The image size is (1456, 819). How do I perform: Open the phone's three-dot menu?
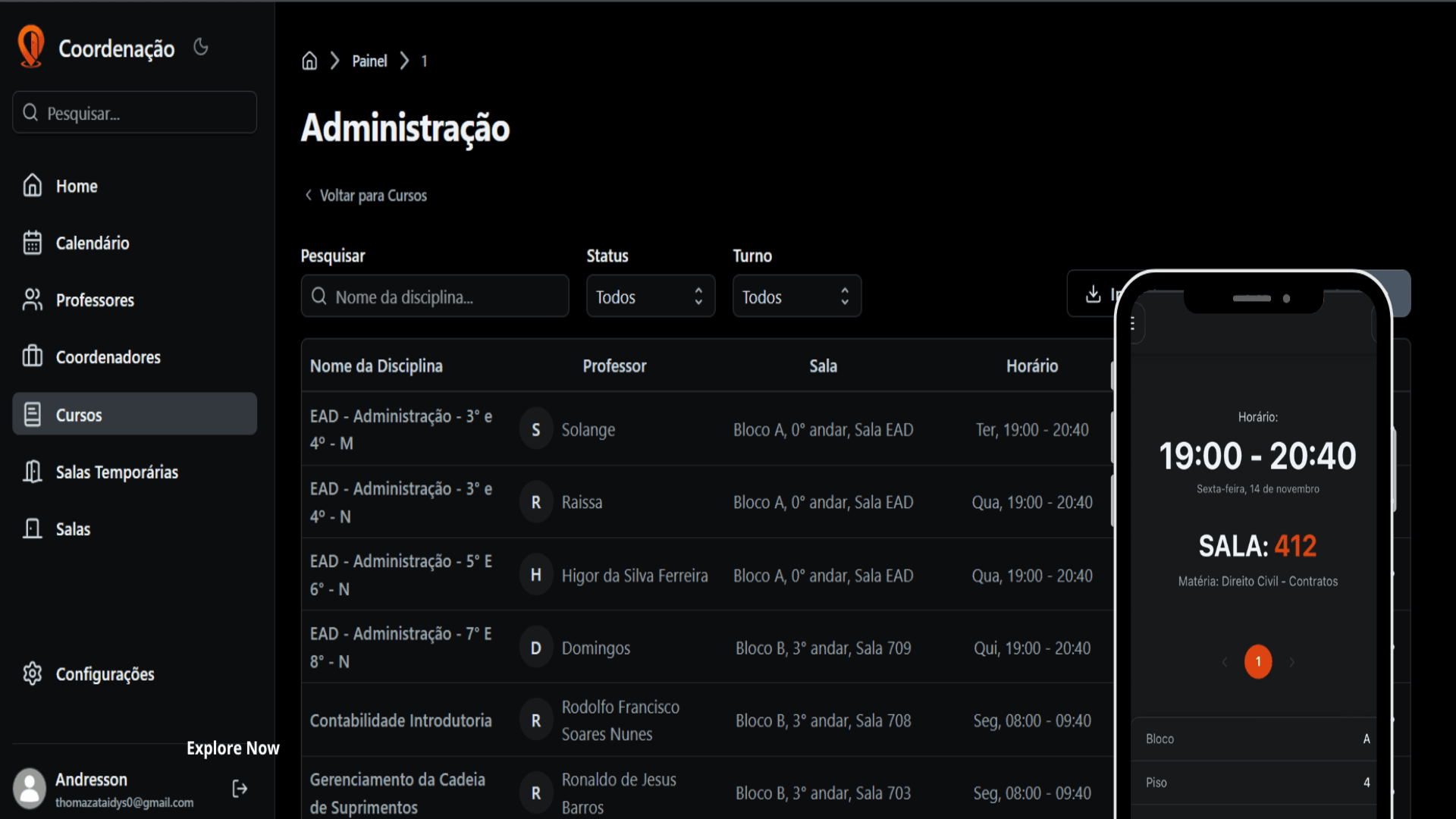pos(1132,324)
